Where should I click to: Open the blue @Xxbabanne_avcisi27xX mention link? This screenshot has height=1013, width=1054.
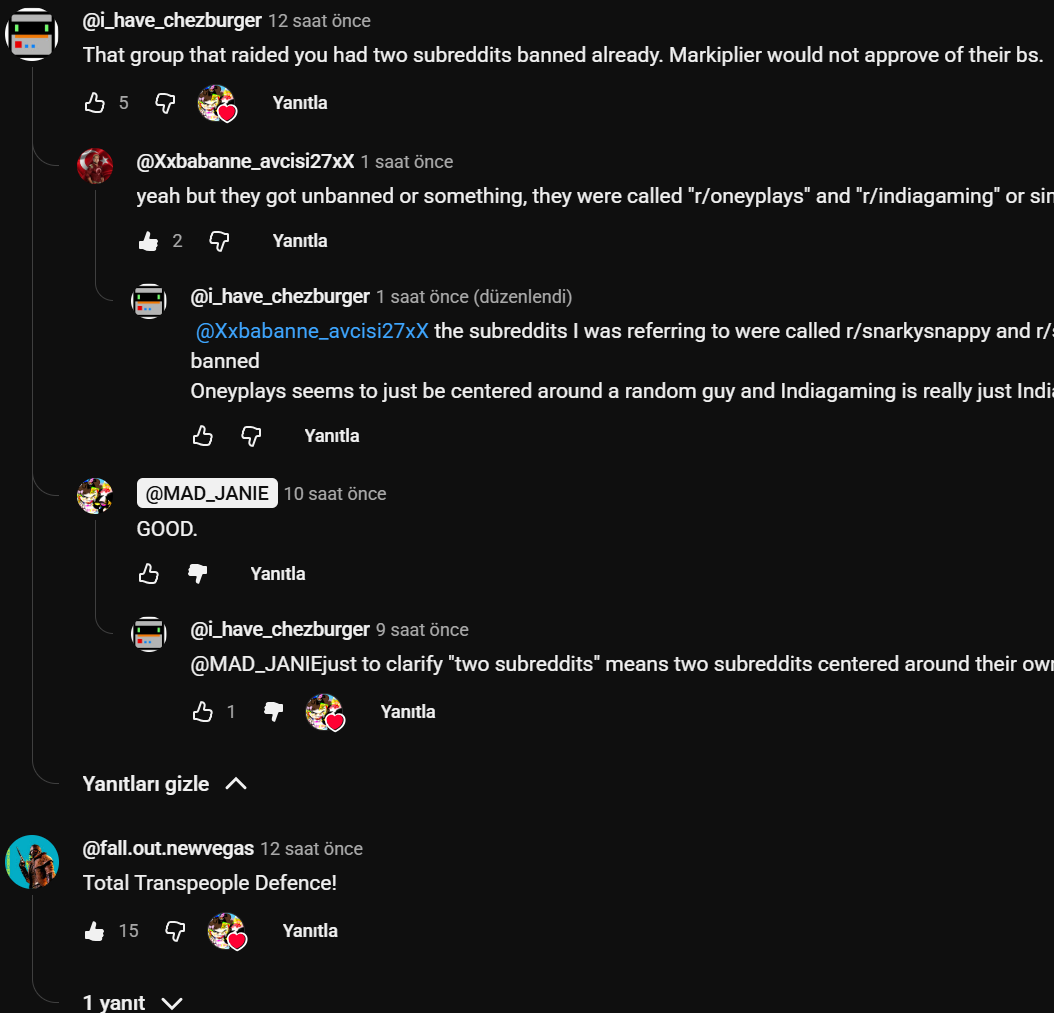[312, 331]
